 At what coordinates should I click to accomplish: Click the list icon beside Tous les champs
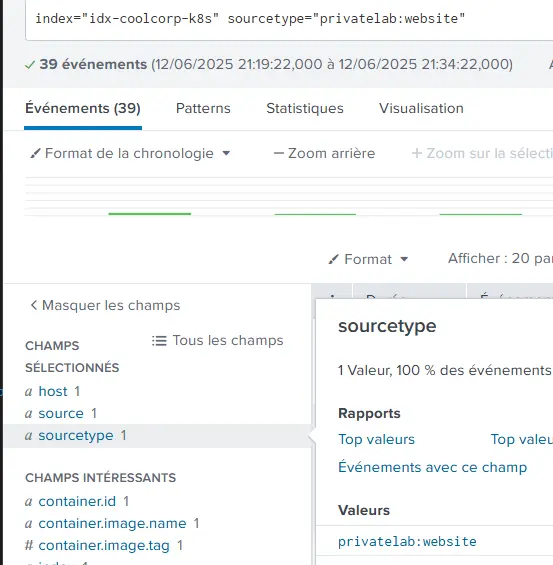159,341
